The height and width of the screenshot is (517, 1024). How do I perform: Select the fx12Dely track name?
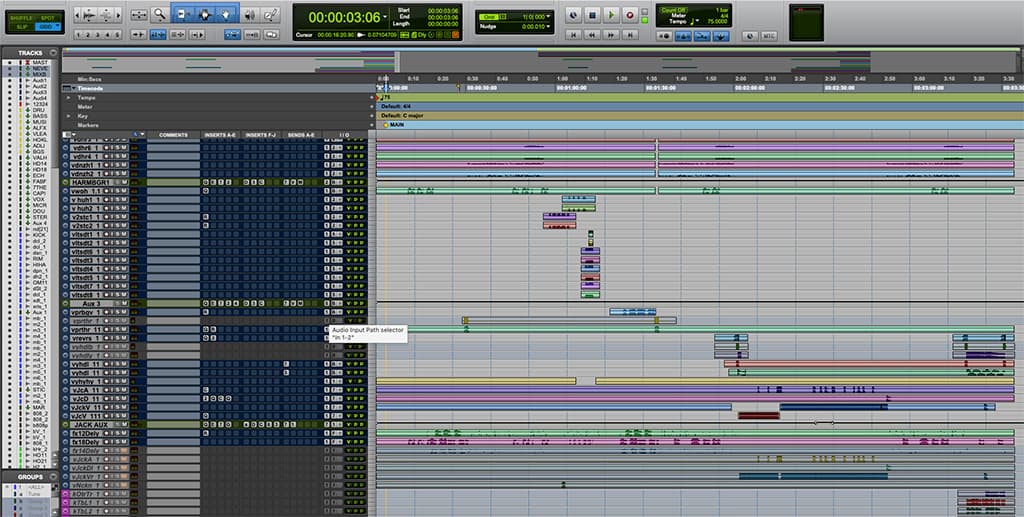pyautogui.click(x=86, y=433)
